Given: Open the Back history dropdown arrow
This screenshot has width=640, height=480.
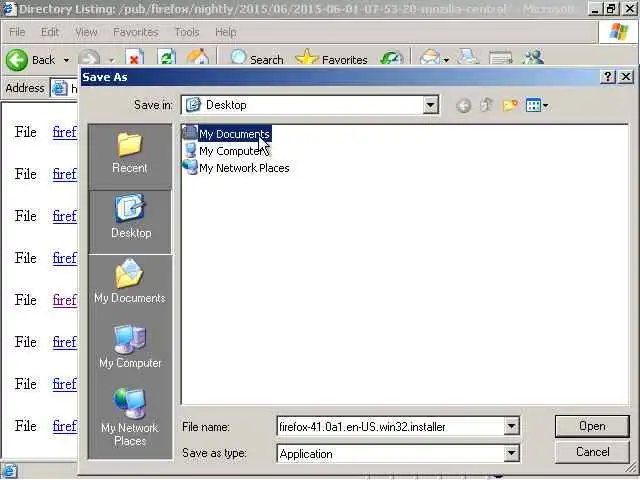Looking at the screenshot, I should tap(66, 60).
